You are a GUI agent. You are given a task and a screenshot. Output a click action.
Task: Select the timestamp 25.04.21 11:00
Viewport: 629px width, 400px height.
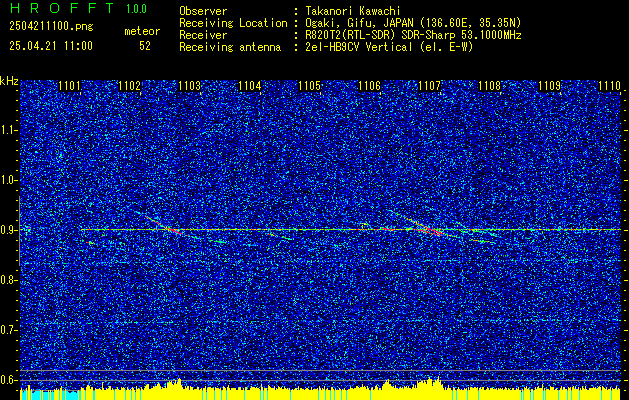[51, 46]
